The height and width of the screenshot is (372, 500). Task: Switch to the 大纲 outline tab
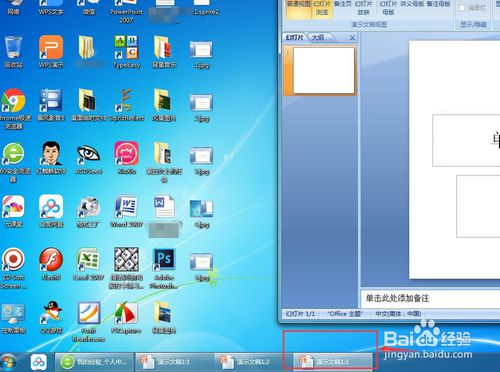[318, 37]
